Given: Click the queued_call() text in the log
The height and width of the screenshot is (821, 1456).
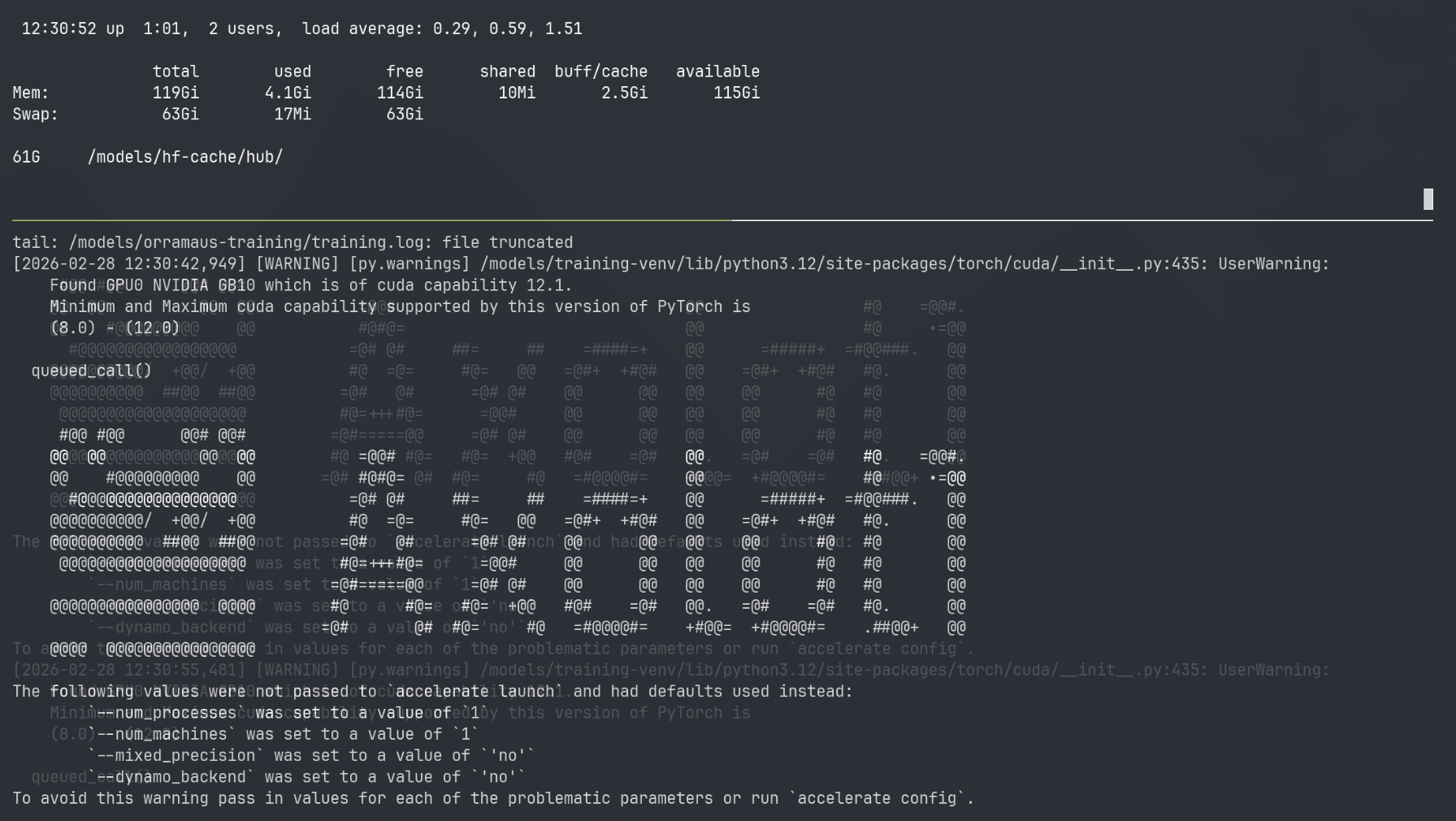Looking at the screenshot, I should tap(91, 371).
